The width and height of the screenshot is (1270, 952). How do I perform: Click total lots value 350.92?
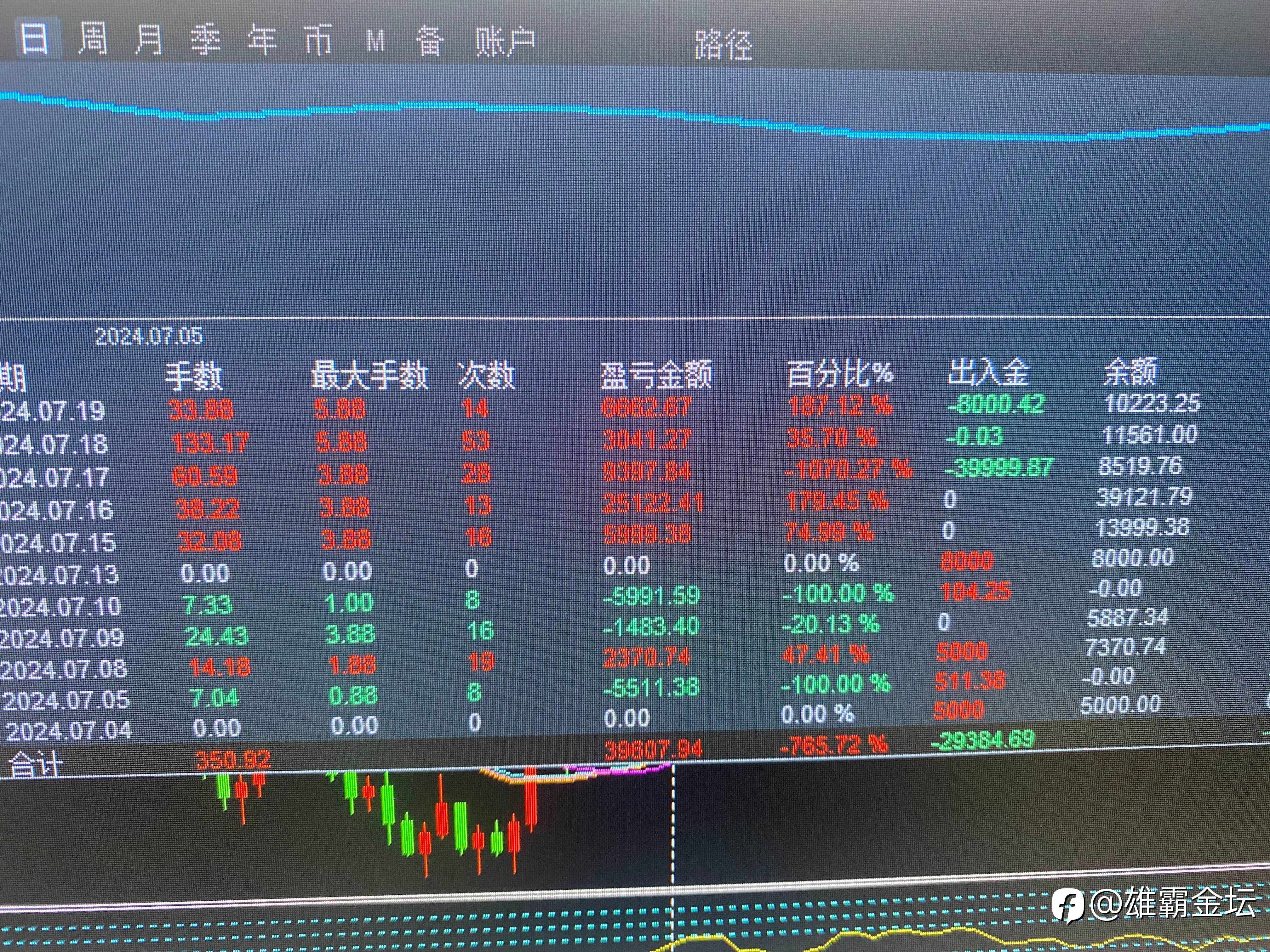[x=232, y=760]
